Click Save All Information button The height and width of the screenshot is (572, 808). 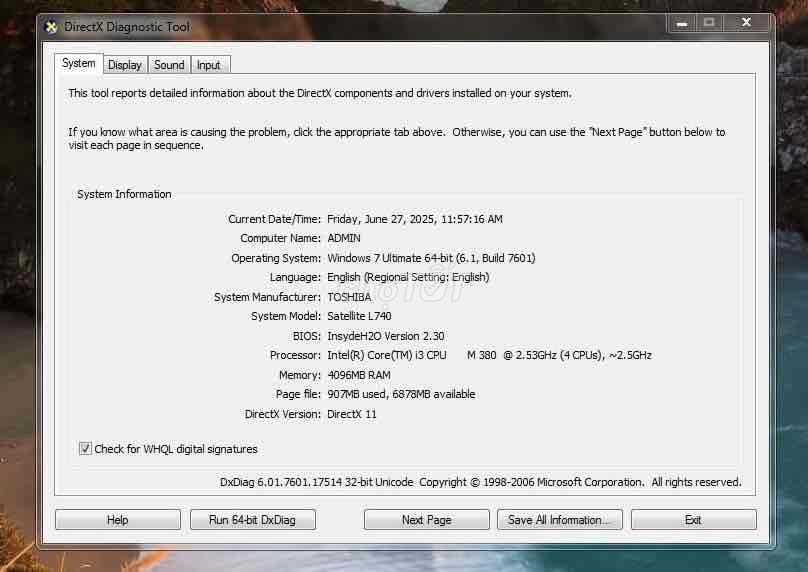coord(560,519)
